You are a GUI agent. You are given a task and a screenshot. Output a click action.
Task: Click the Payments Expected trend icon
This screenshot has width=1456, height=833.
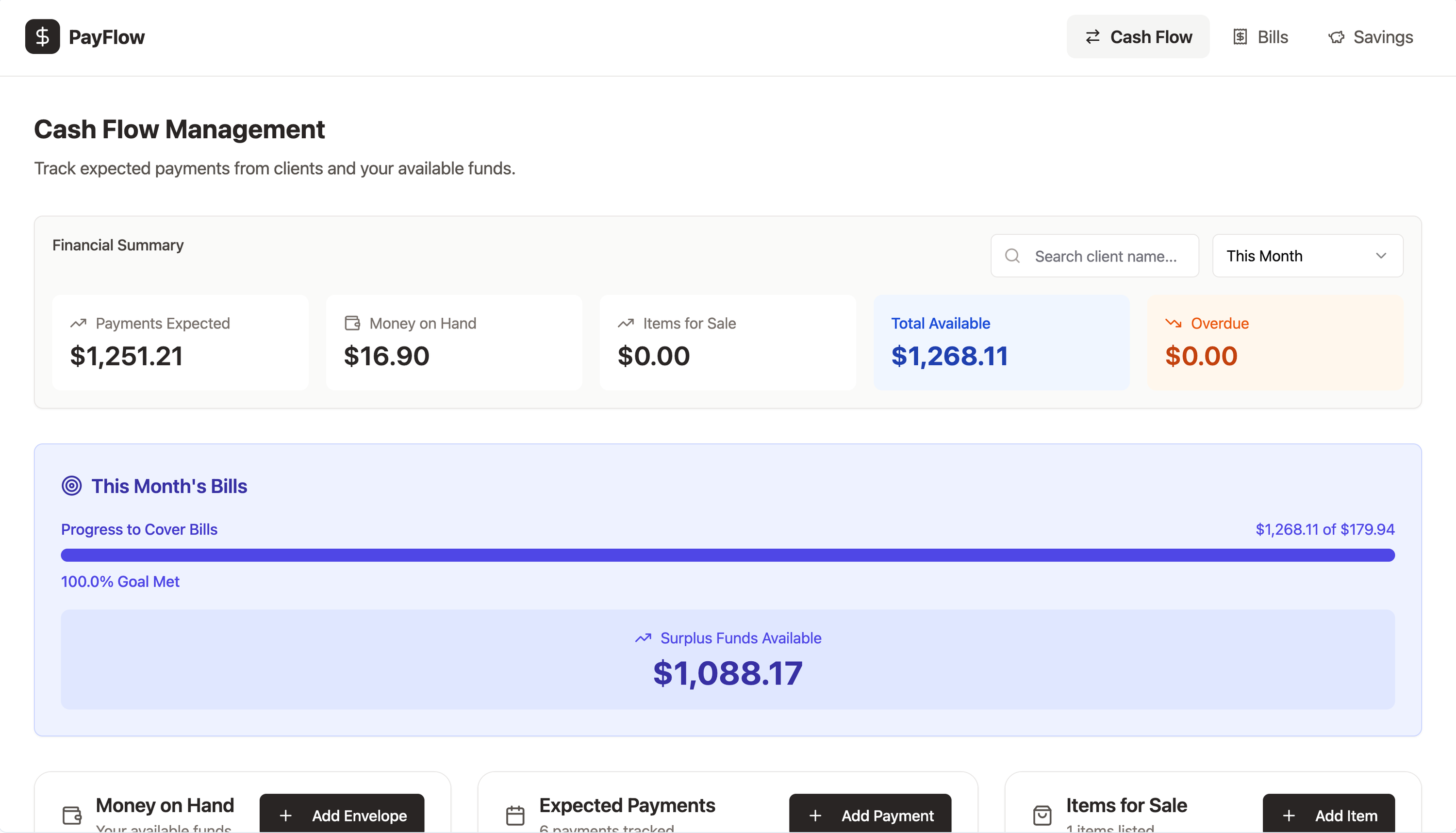pyautogui.click(x=79, y=323)
